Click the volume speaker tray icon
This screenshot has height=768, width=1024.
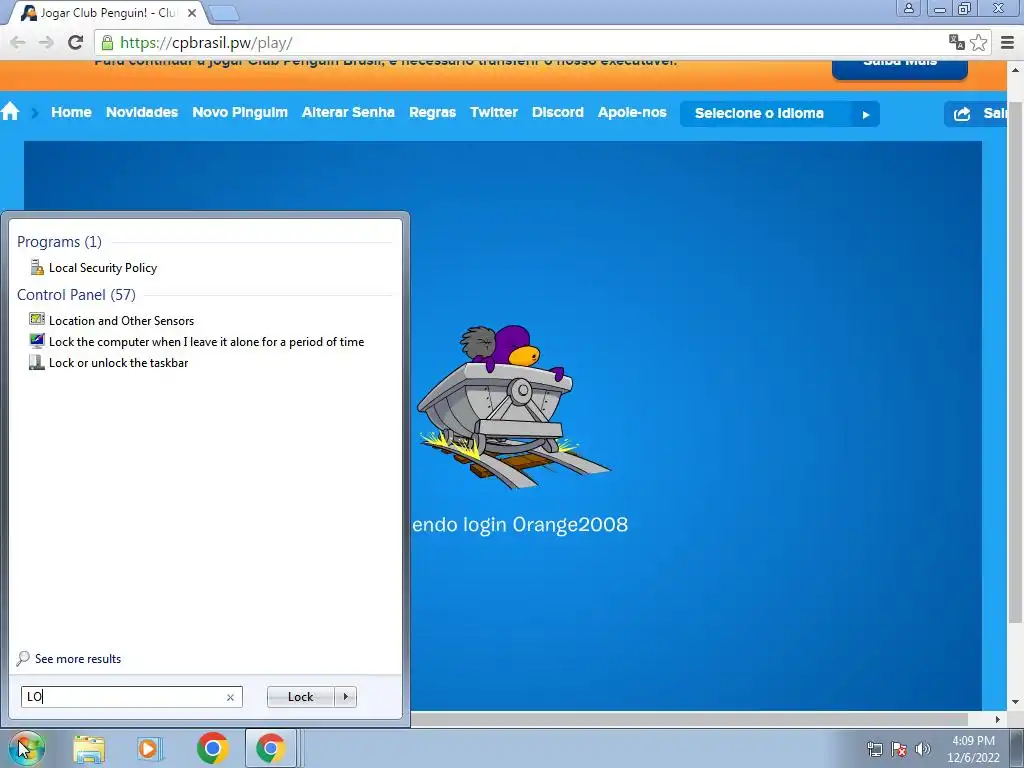click(923, 749)
